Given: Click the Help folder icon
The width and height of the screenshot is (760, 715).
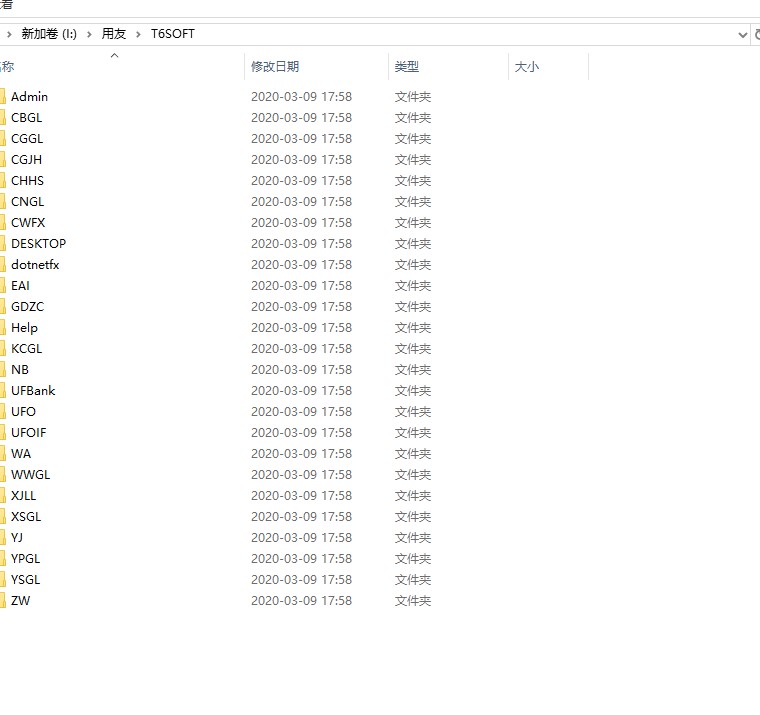Looking at the screenshot, I should click(x=2, y=328).
